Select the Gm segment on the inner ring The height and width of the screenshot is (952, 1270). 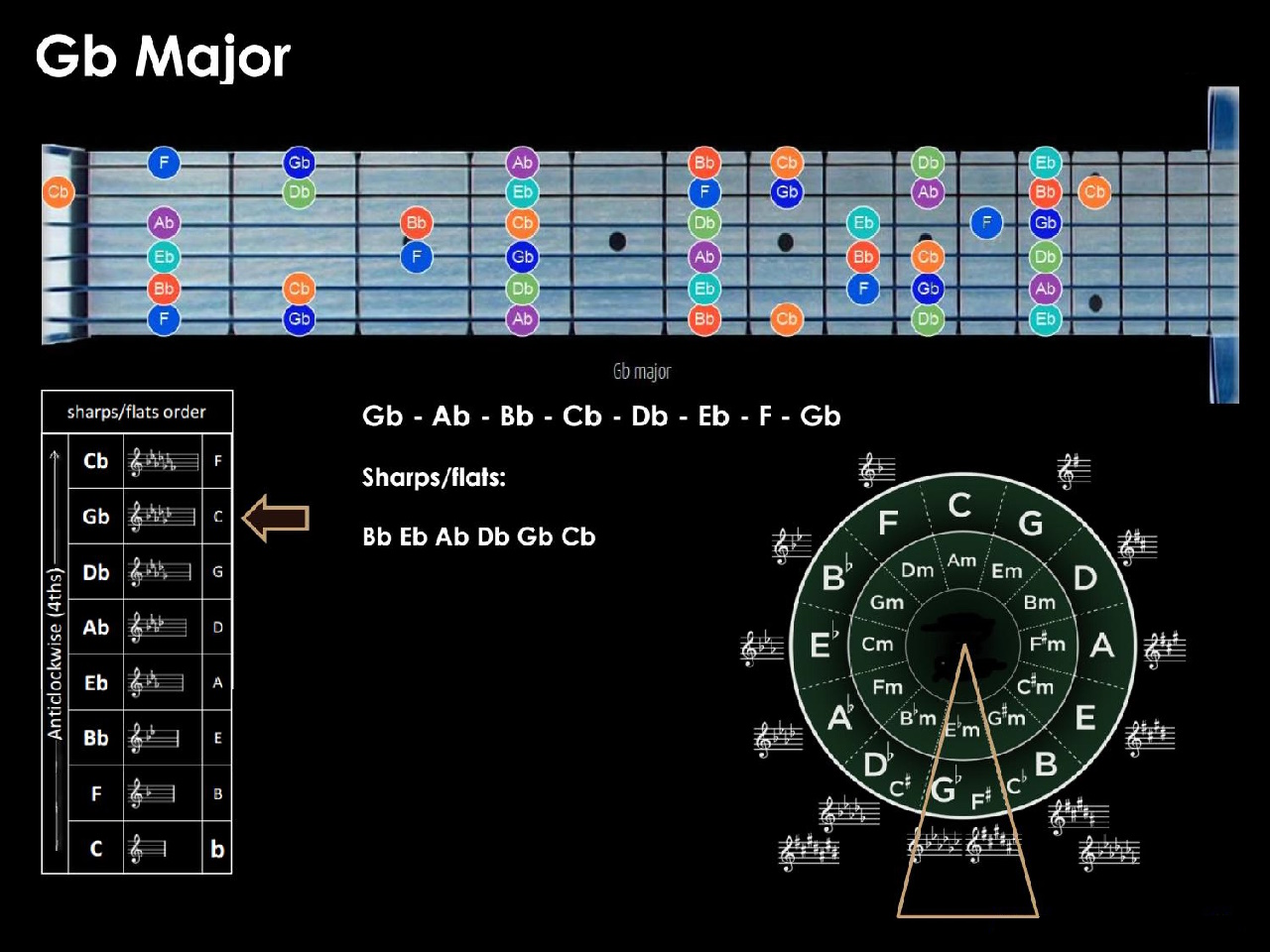(x=887, y=602)
